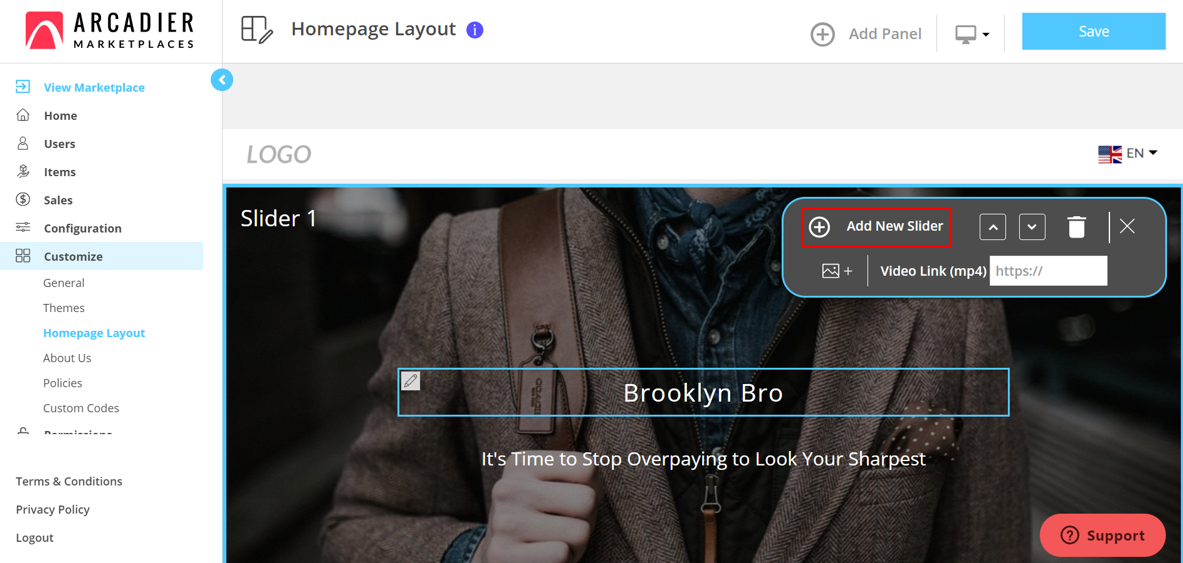Screen dimensions: 1183x563
Task: Open About Us under Customize
Action: click(67, 358)
